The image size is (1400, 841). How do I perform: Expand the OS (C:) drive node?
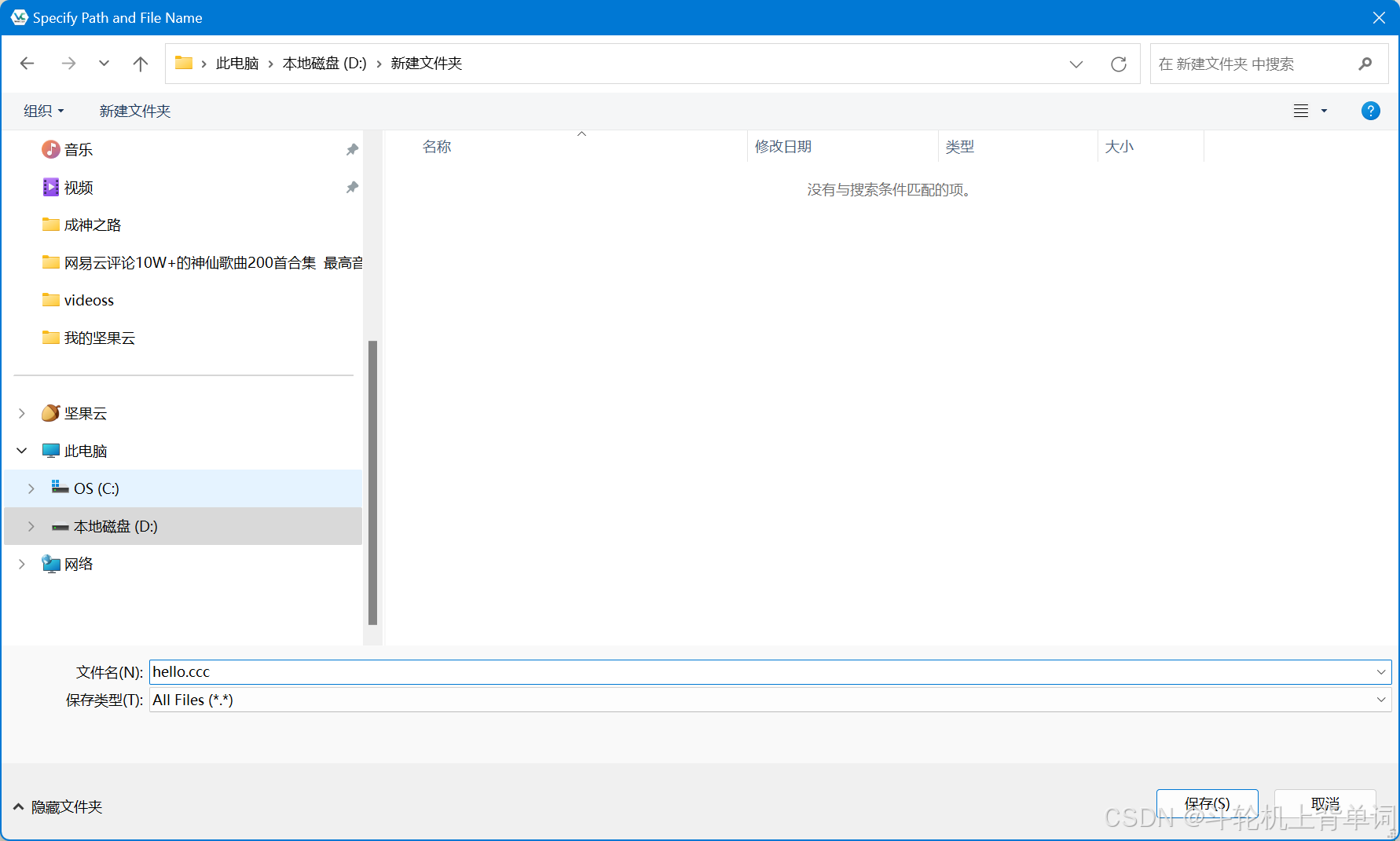(31, 488)
